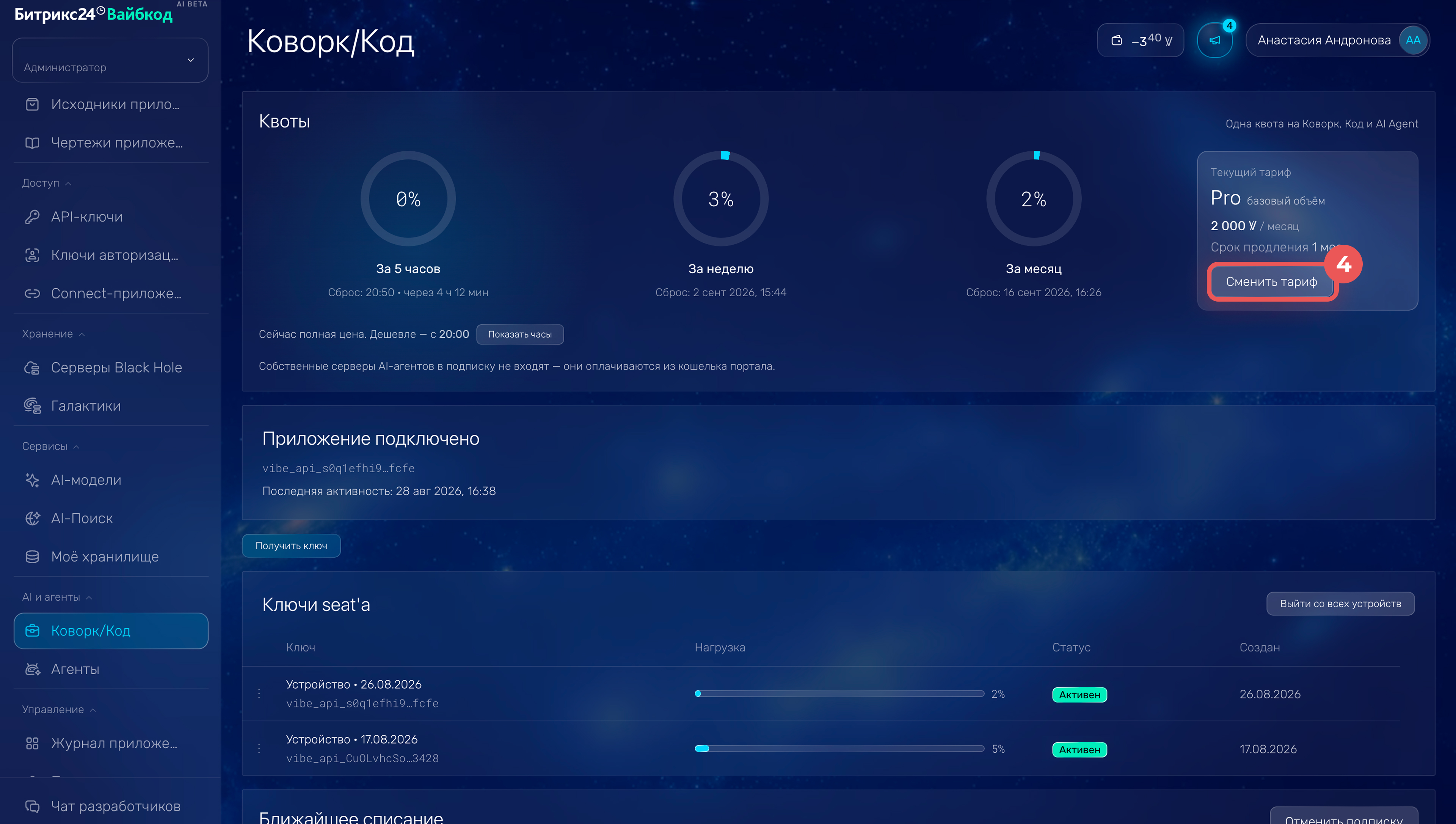Click the Исходники приложений box icon
Image resolution: width=1456 pixels, height=824 pixels.
tap(32, 104)
